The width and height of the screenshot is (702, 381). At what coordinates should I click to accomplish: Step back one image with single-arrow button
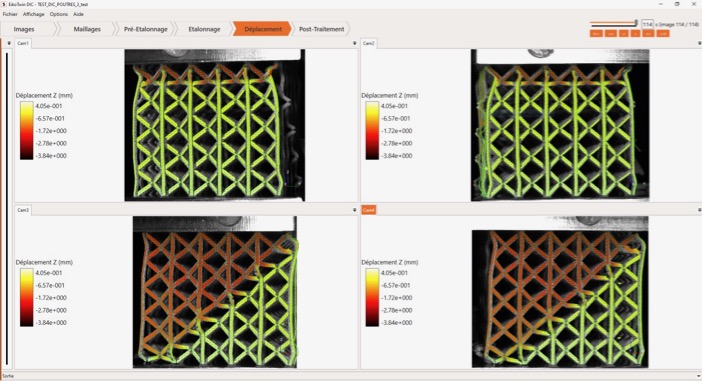click(x=624, y=34)
